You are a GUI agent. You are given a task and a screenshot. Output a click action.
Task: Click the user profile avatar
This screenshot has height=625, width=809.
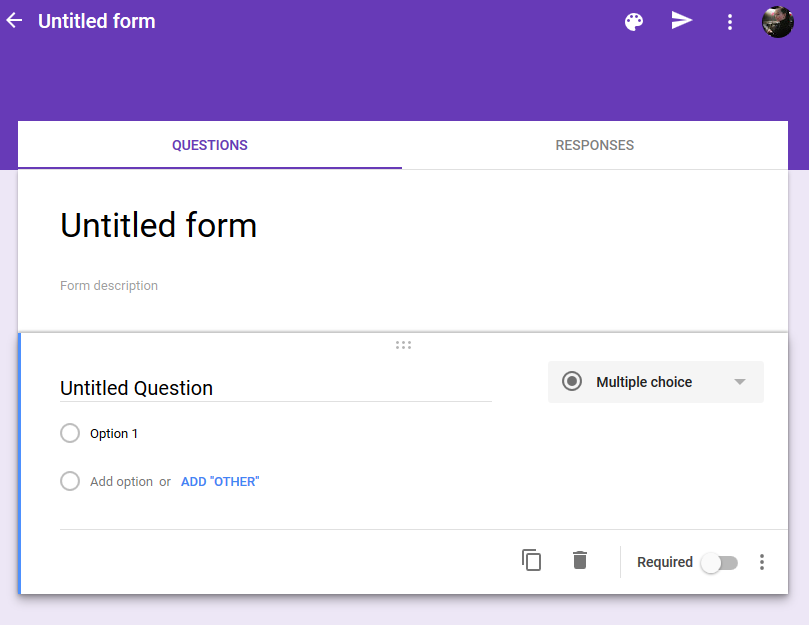[777, 21]
